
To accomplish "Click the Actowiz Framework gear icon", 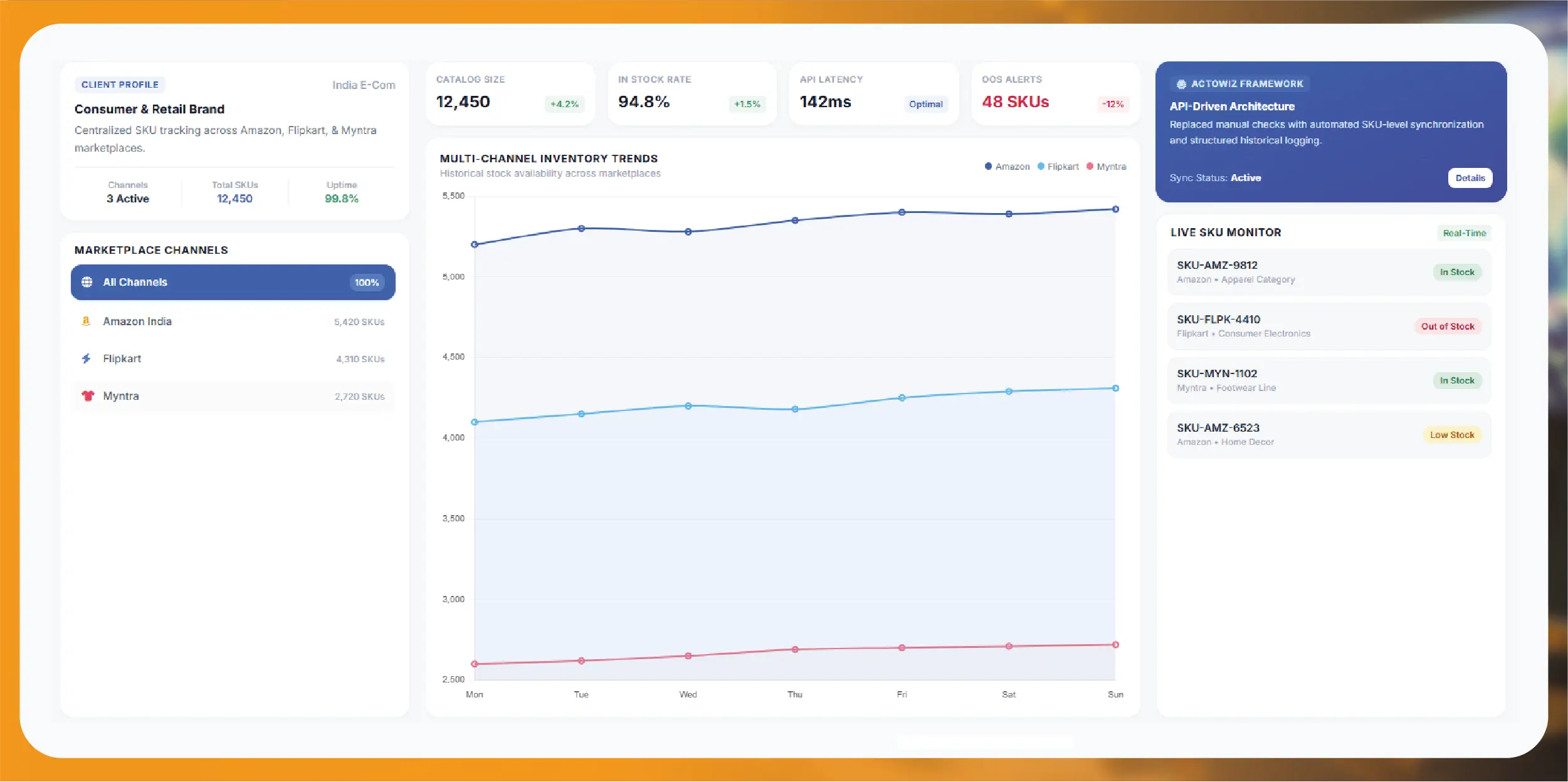I will pos(1181,84).
